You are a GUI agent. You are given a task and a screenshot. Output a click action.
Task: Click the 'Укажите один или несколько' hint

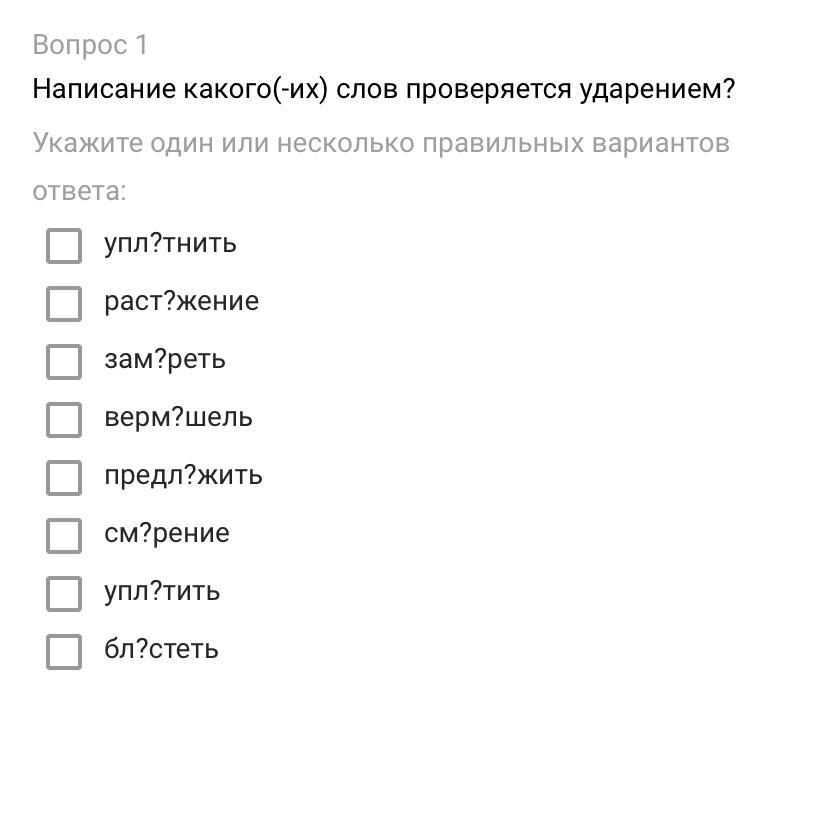(x=380, y=144)
